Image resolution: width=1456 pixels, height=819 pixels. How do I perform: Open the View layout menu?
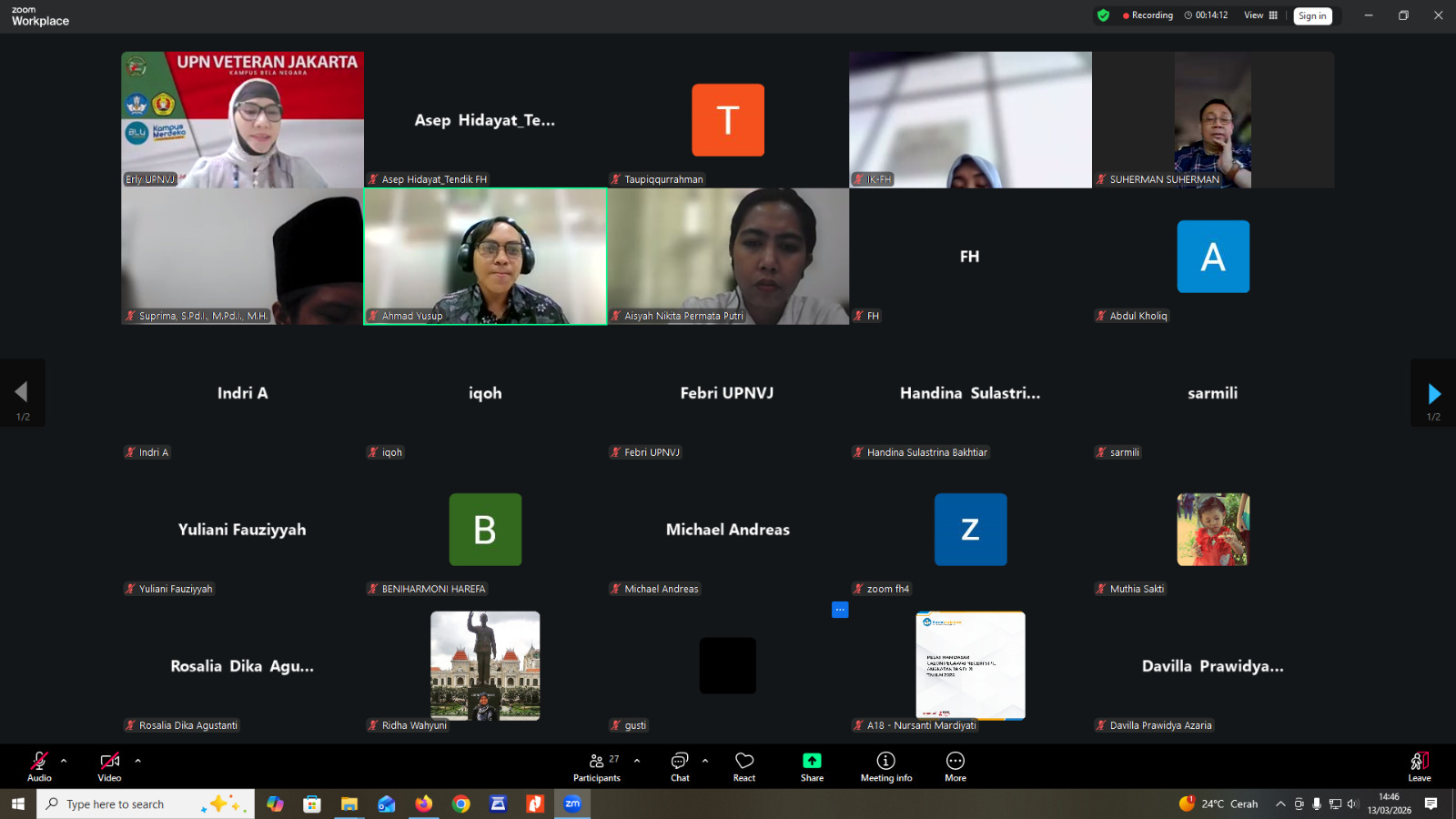pyautogui.click(x=1260, y=15)
